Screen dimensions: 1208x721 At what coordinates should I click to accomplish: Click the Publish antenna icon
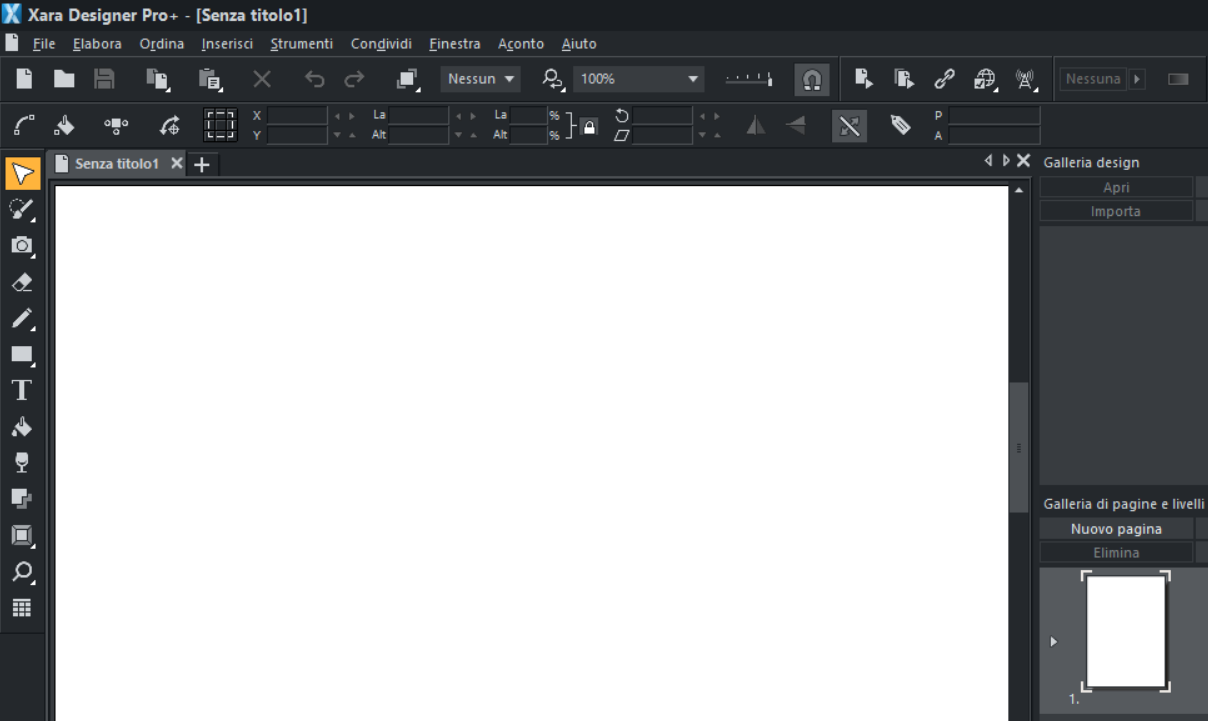1025,79
